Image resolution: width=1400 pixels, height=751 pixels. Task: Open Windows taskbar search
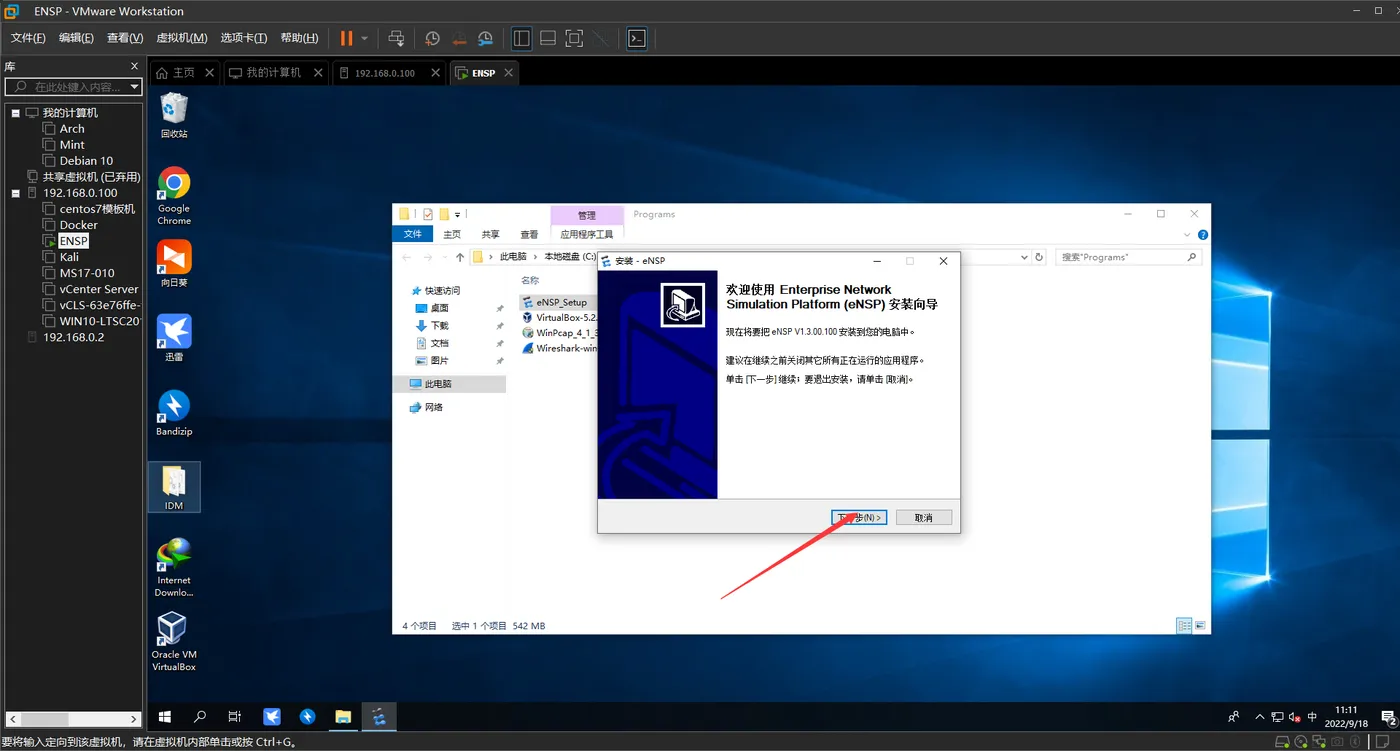[200, 717]
